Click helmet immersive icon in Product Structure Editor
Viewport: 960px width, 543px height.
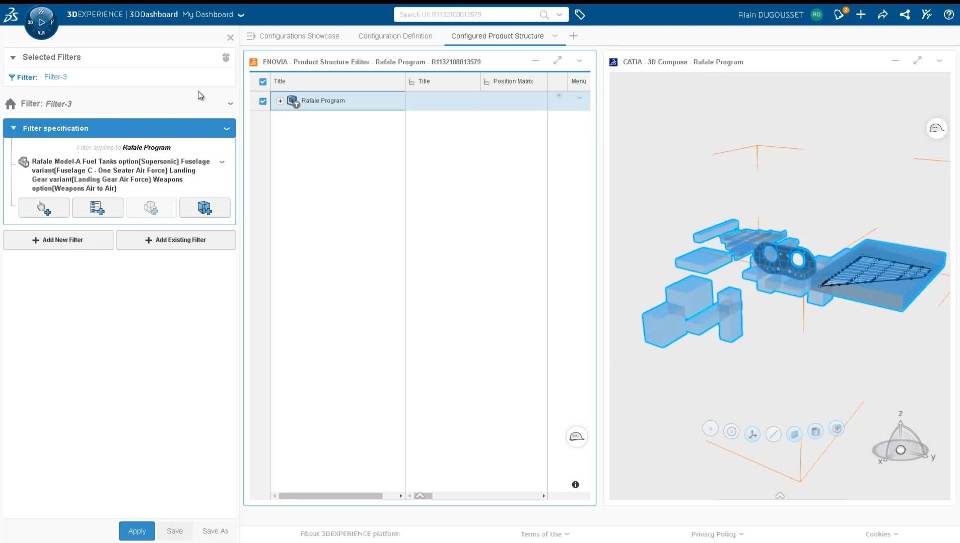pyautogui.click(x=577, y=436)
